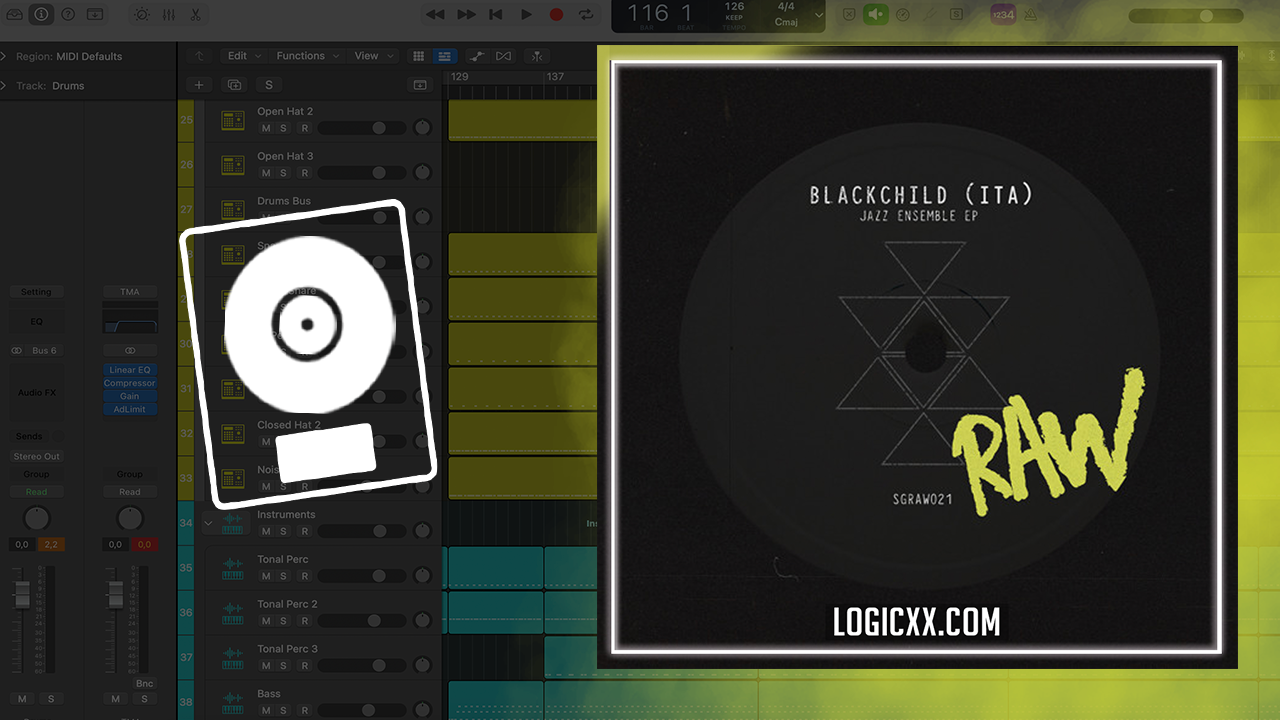Adjust the master volume slider
Screen dimensions: 1280x720
click(x=1185, y=16)
